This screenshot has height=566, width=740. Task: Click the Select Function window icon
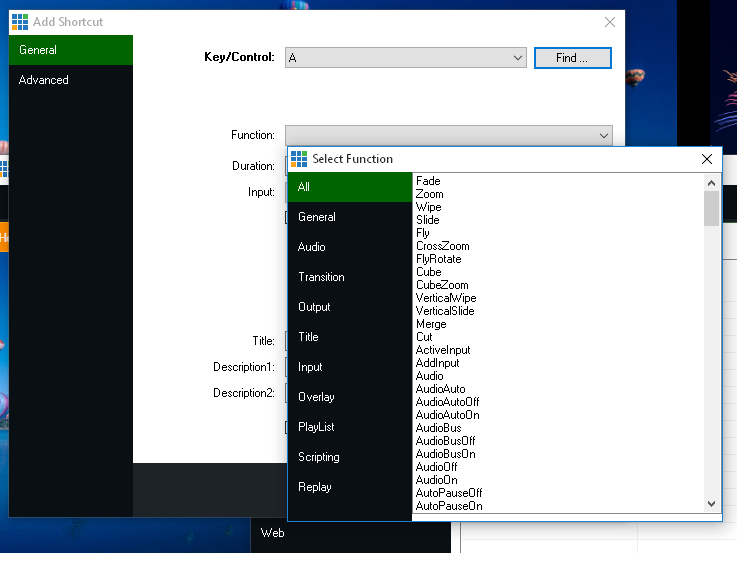tap(299, 159)
